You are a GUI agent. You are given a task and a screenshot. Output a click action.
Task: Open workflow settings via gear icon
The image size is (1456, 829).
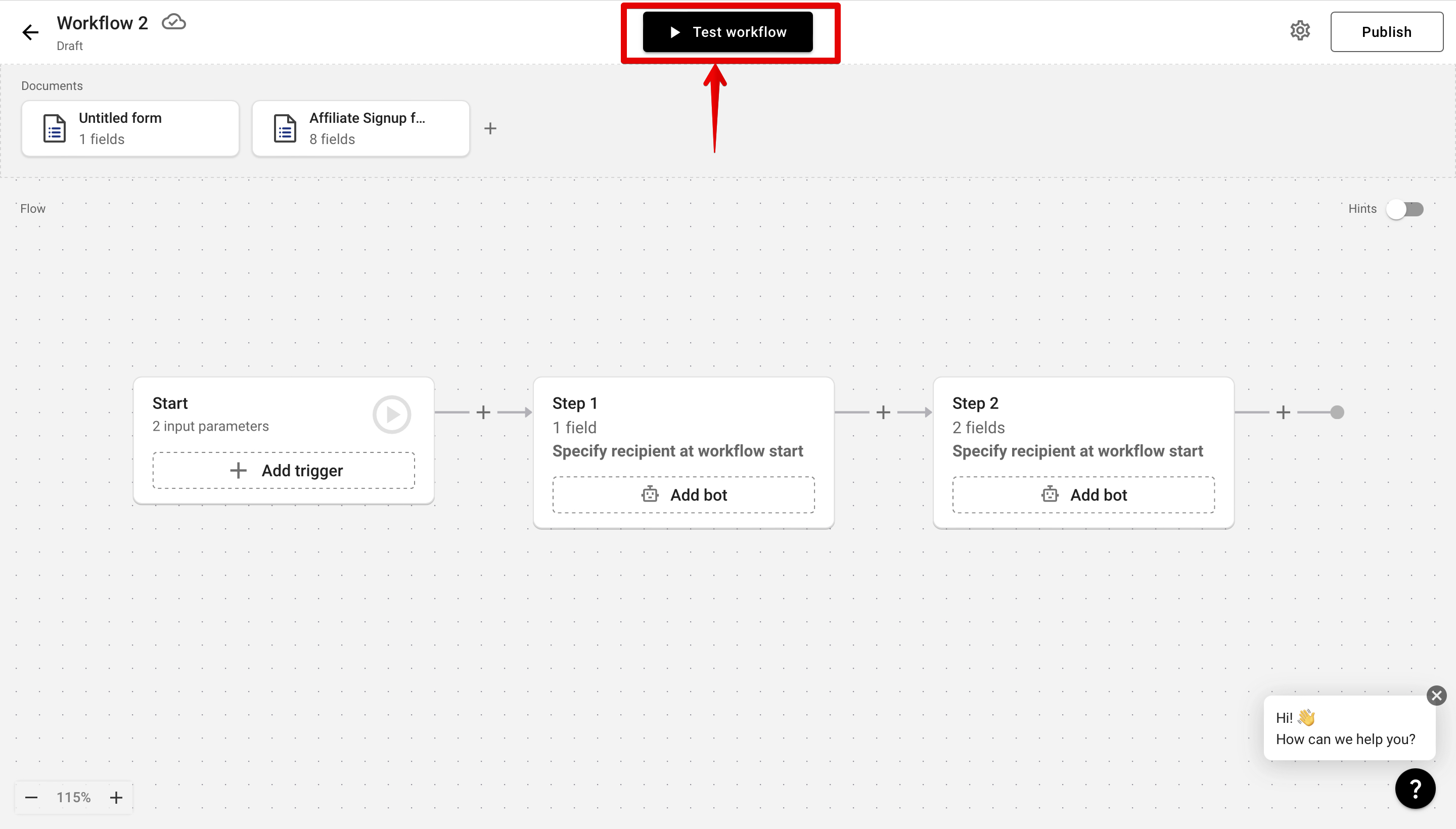1301,31
